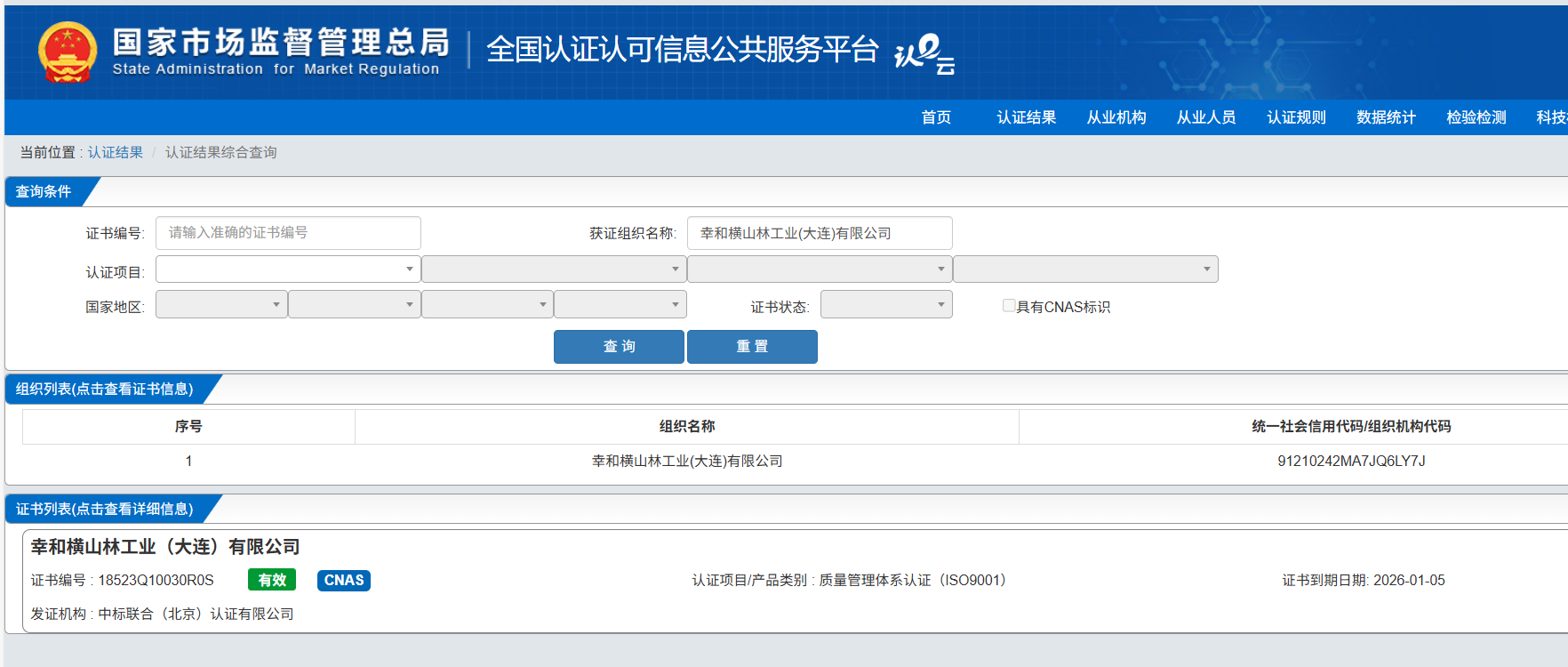The width and height of the screenshot is (1568, 667).
Task: Click the 获证组织名称 input field
Action: click(819, 233)
